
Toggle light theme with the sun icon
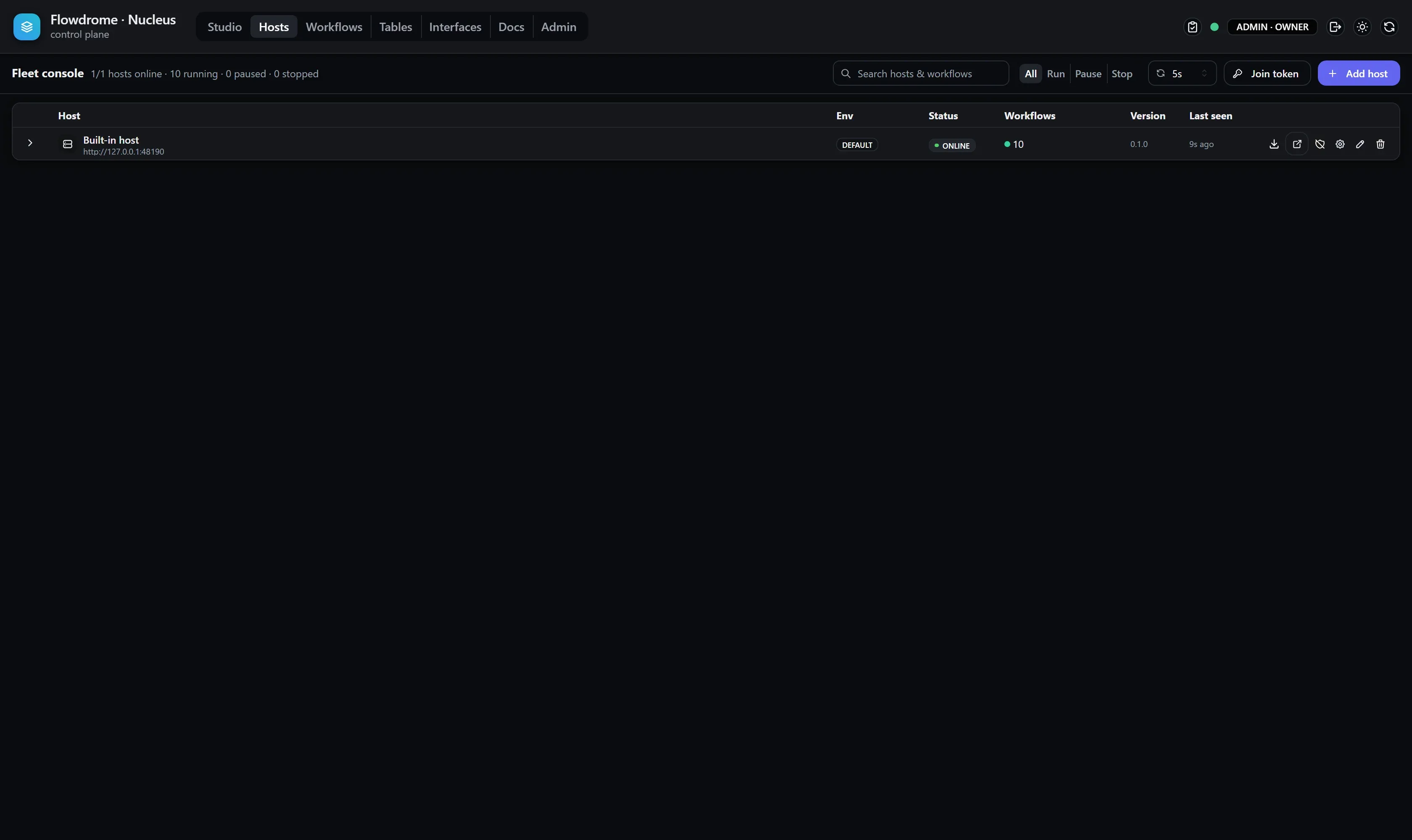1362,26
